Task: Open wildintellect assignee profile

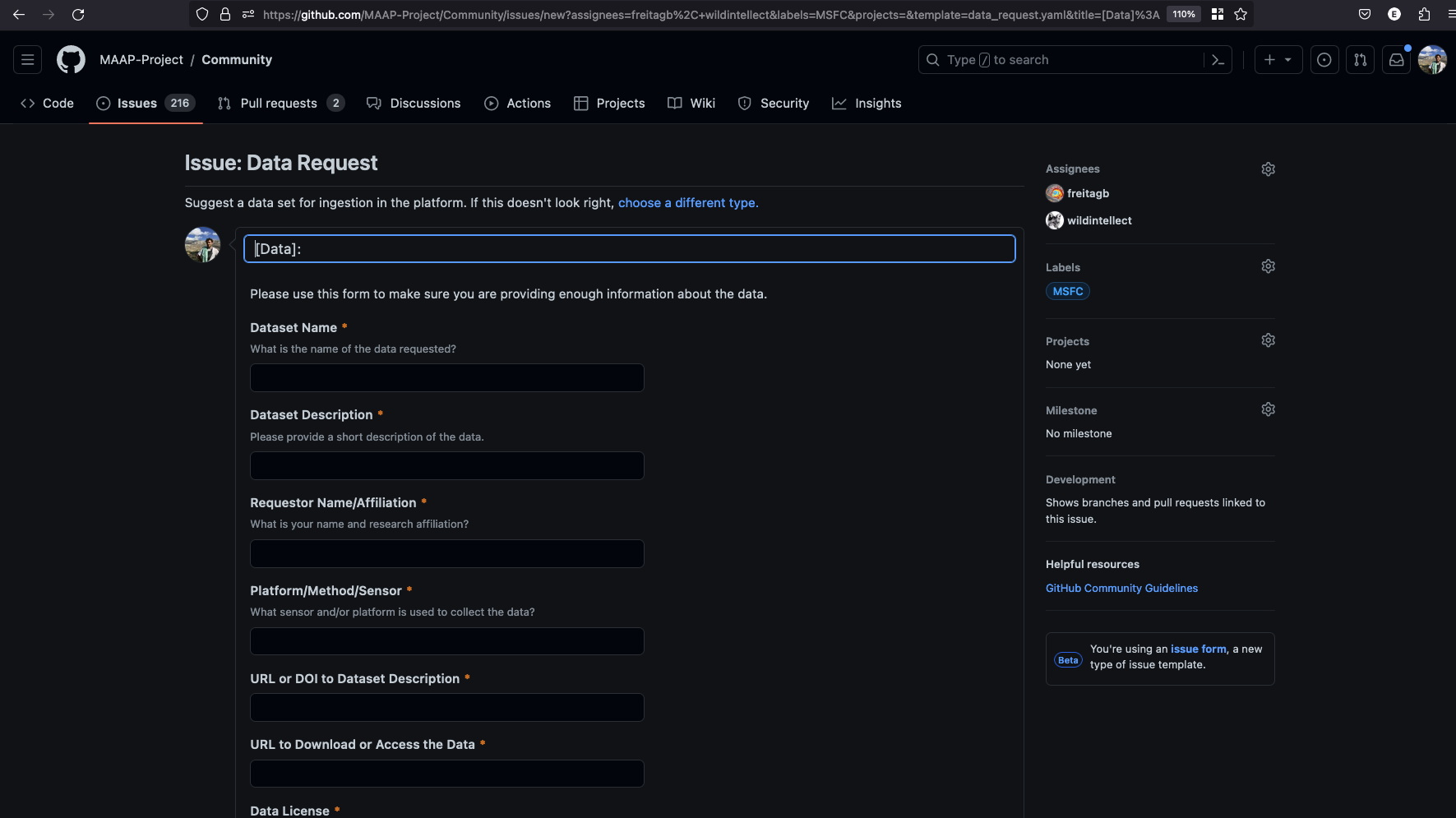Action: tap(1099, 220)
